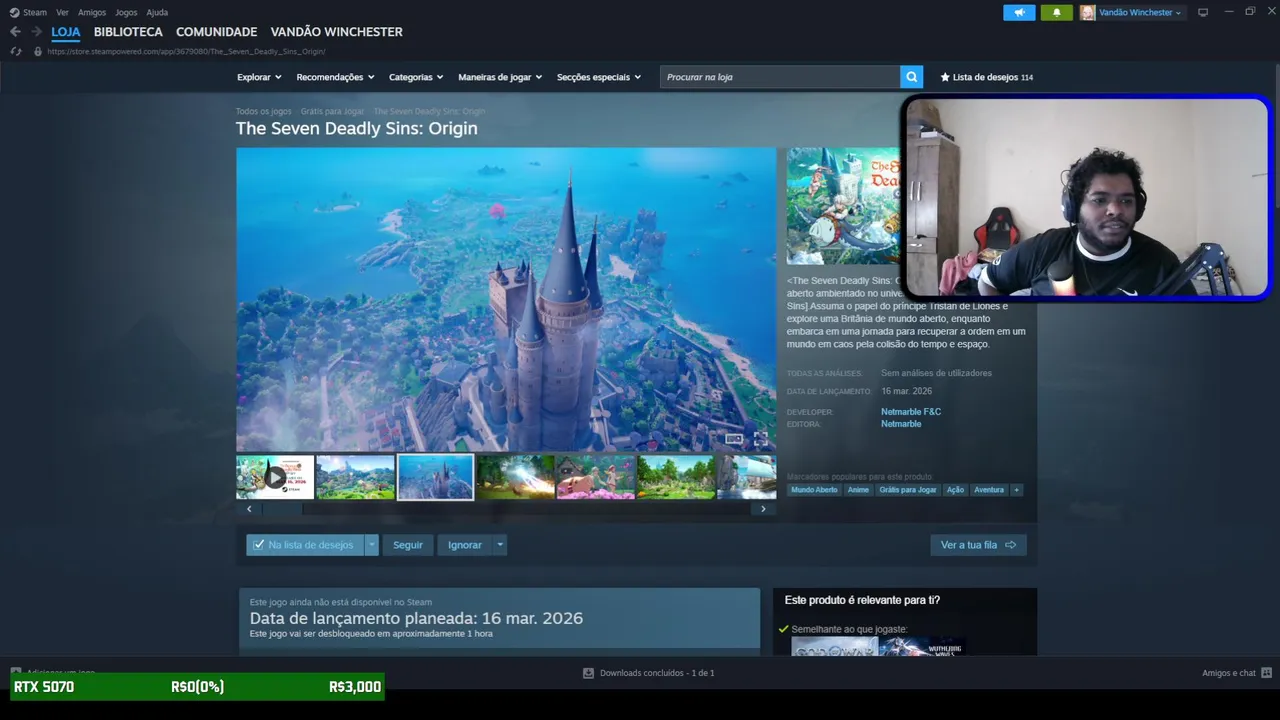This screenshot has height=720, width=1280.
Task: Click Downloads concluídos status text
Action: (x=657, y=673)
